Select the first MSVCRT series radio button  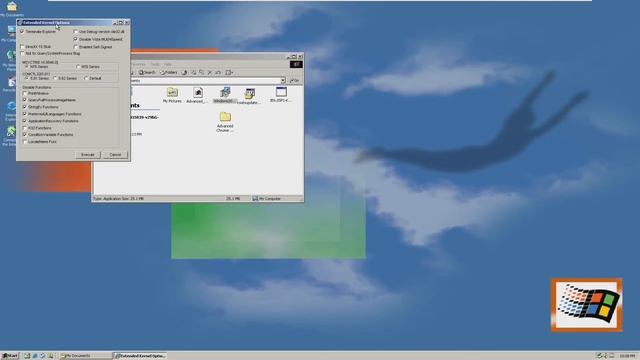[26, 67]
